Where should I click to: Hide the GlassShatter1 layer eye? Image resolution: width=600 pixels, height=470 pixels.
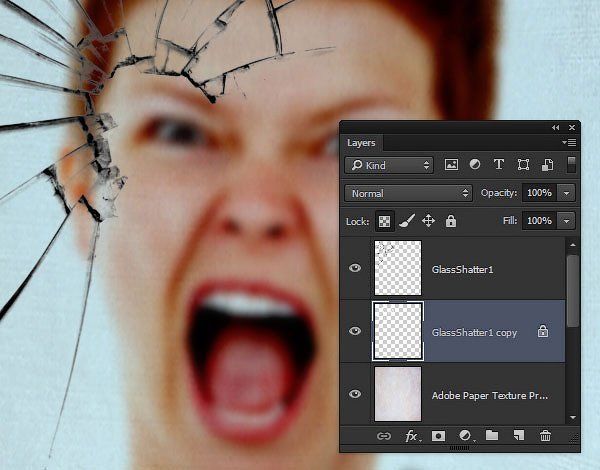pyautogui.click(x=355, y=268)
